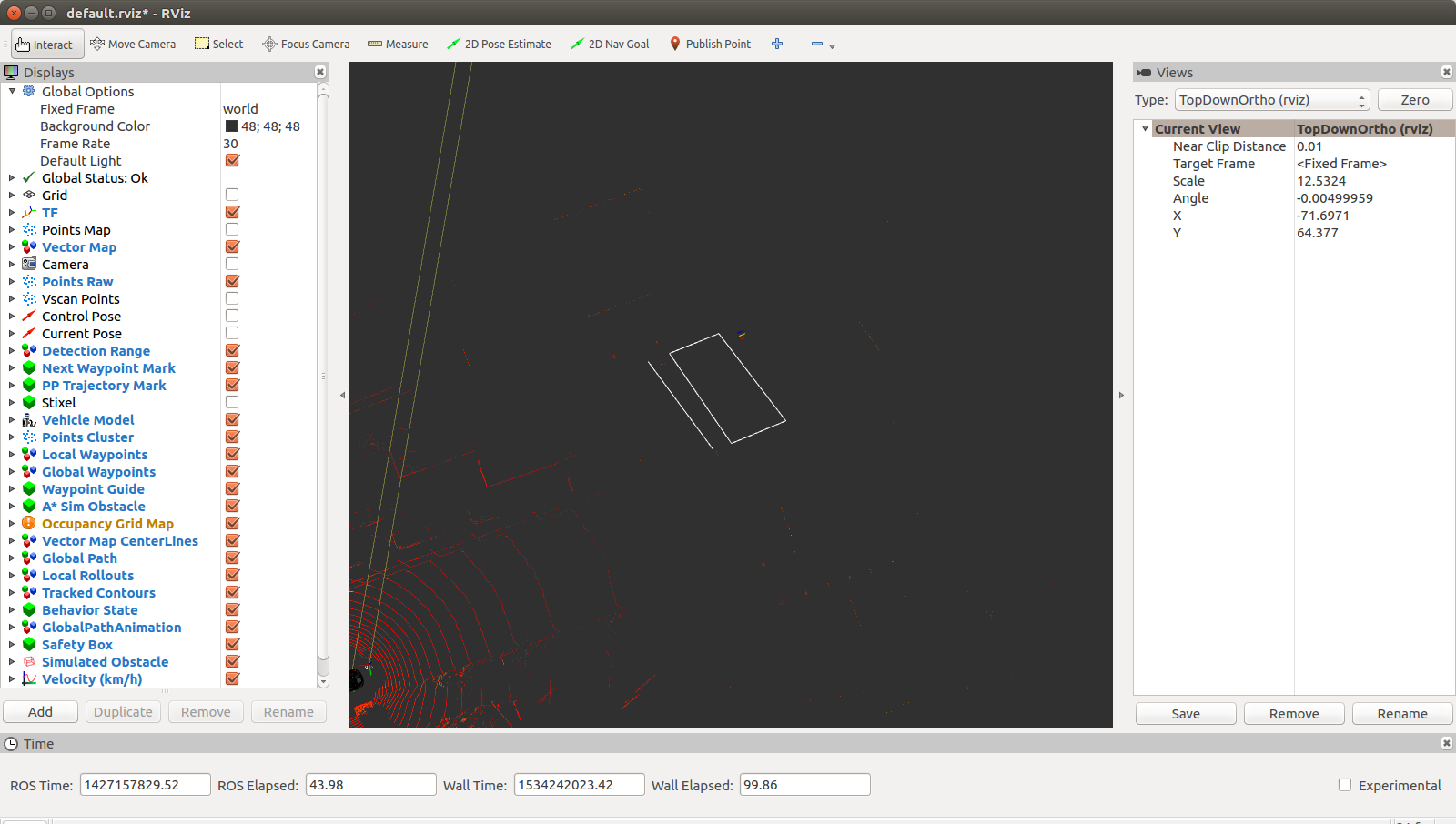The width and height of the screenshot is (1456, 824).
Task: Click the ROS Time input field
Action: (x=146, y=784)
